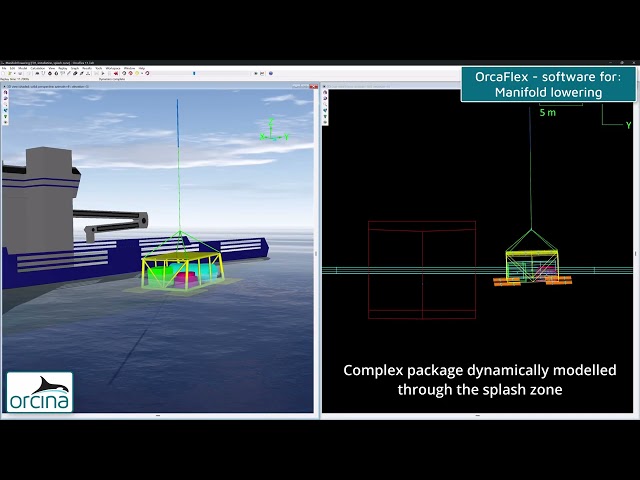Click the yellow circular replay toolbar icon
The height and width of the screenshot is (480, 640).
click(x=137, y=73)
